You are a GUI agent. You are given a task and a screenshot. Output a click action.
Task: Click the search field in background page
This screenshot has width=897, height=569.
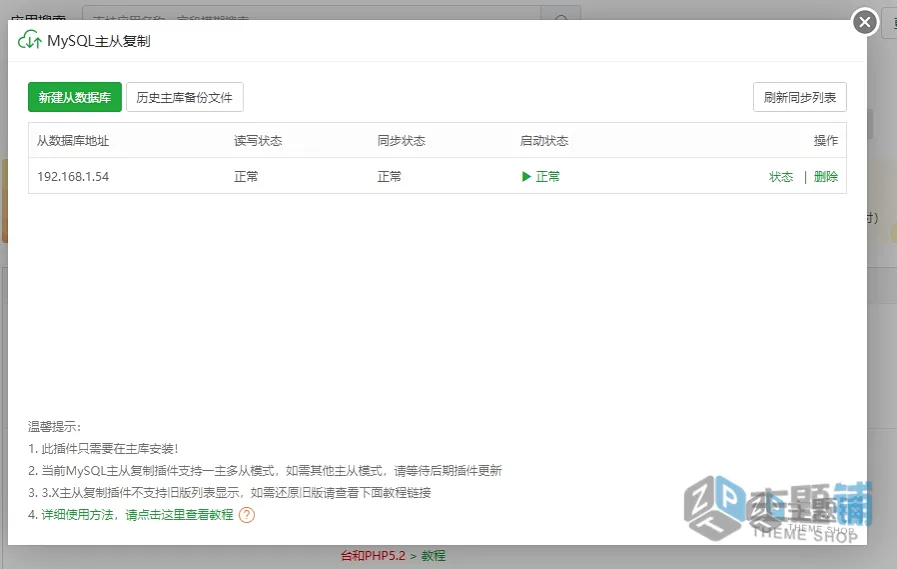click(312, 13)
